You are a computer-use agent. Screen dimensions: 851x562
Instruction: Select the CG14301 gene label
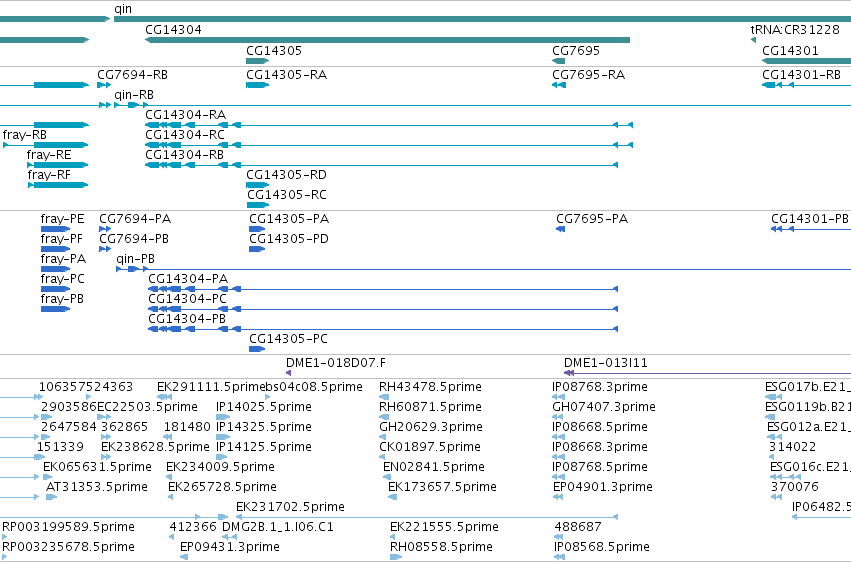point(790,50)
